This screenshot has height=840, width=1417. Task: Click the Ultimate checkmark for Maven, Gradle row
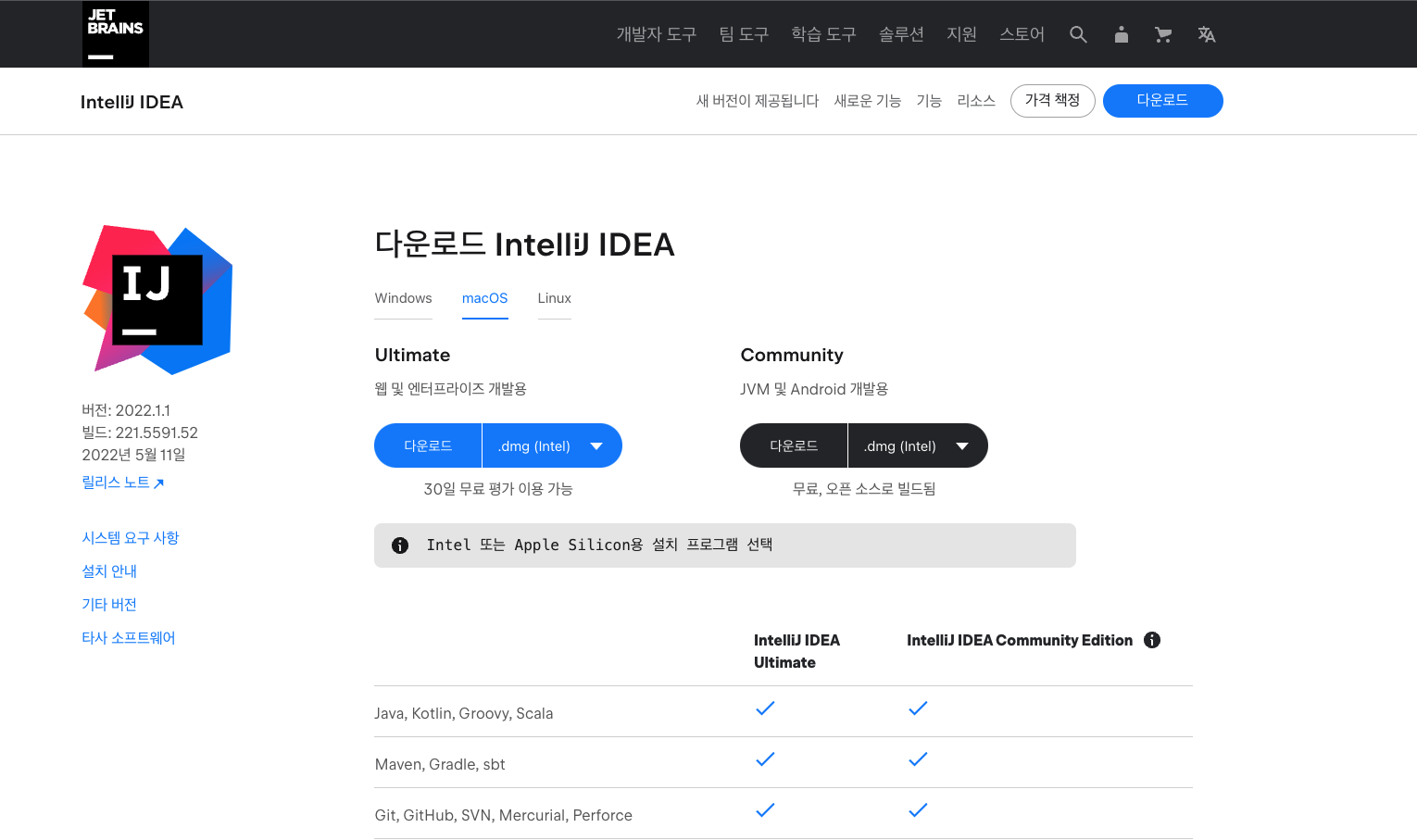point(765,759)
